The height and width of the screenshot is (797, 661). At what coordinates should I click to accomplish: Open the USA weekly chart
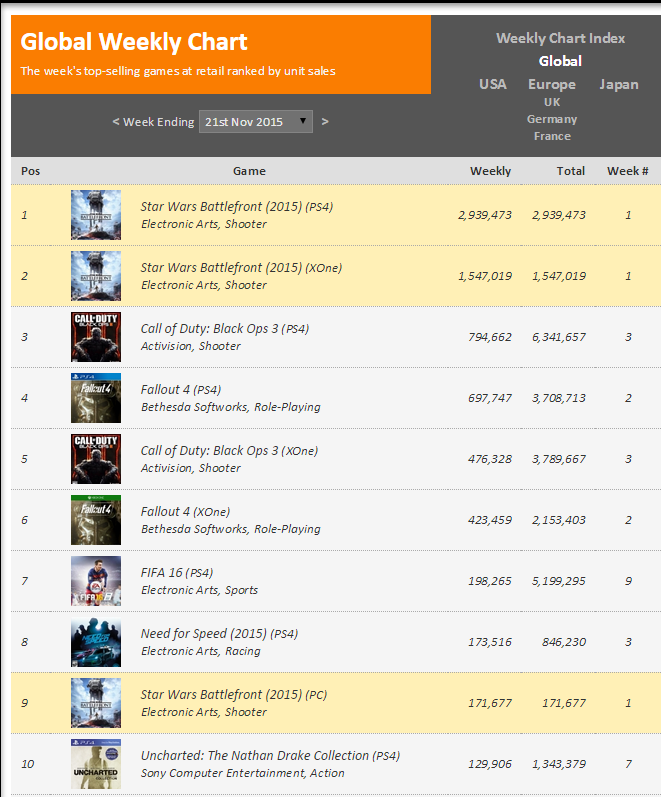pyautogui.click(x=493, y=84)
